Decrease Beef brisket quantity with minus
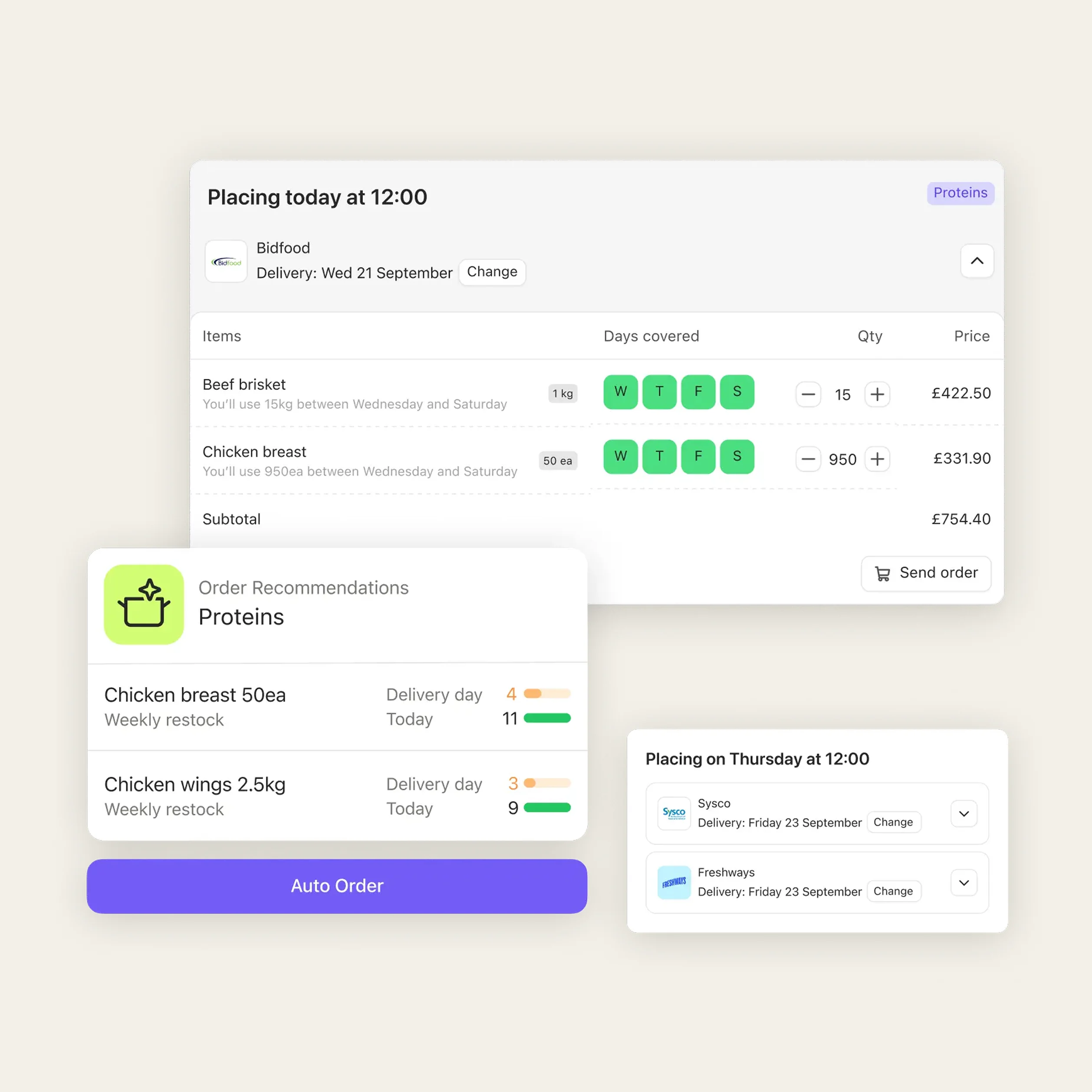 808,394
